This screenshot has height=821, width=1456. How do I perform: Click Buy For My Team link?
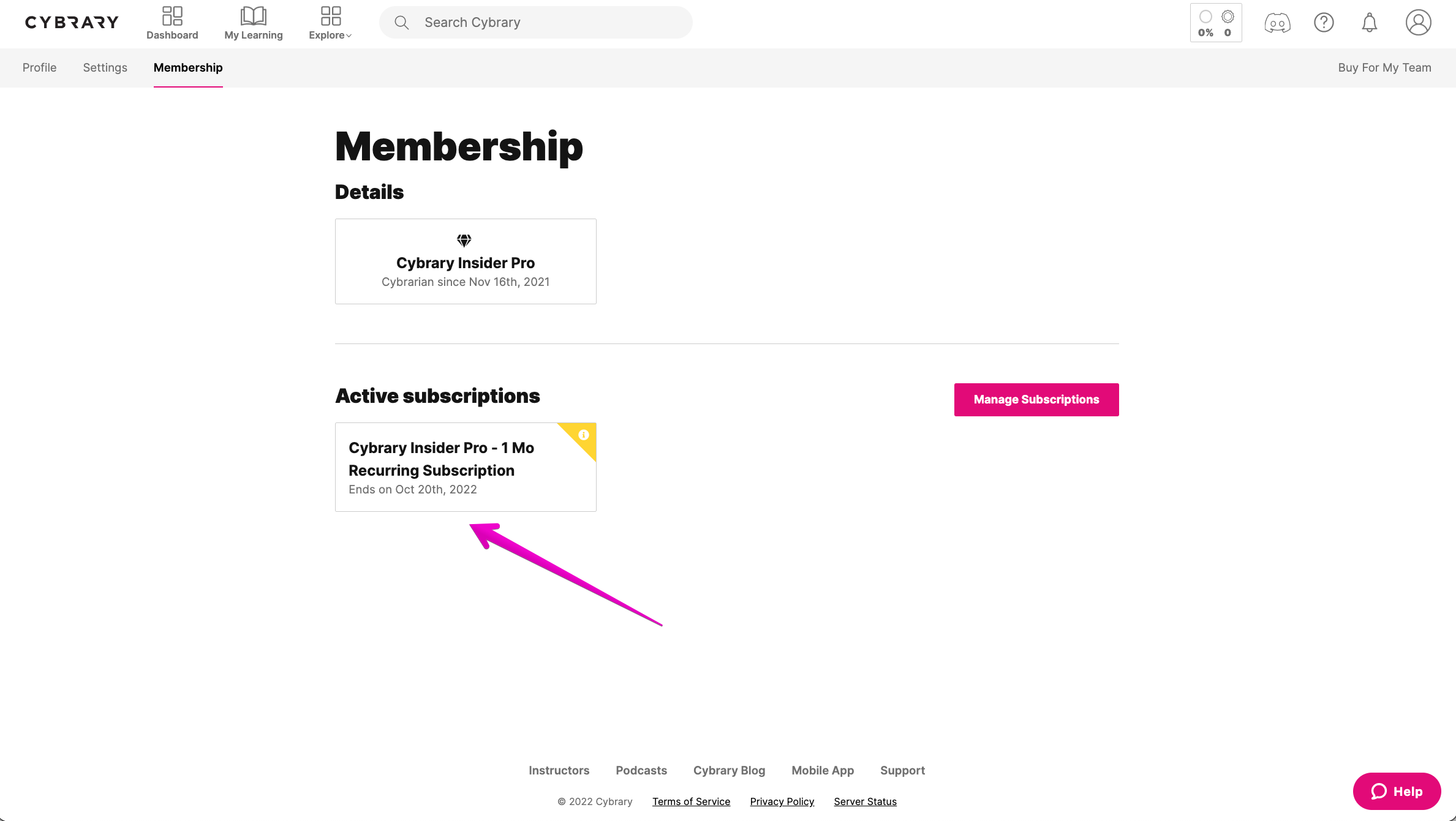tap(1384, 67)
